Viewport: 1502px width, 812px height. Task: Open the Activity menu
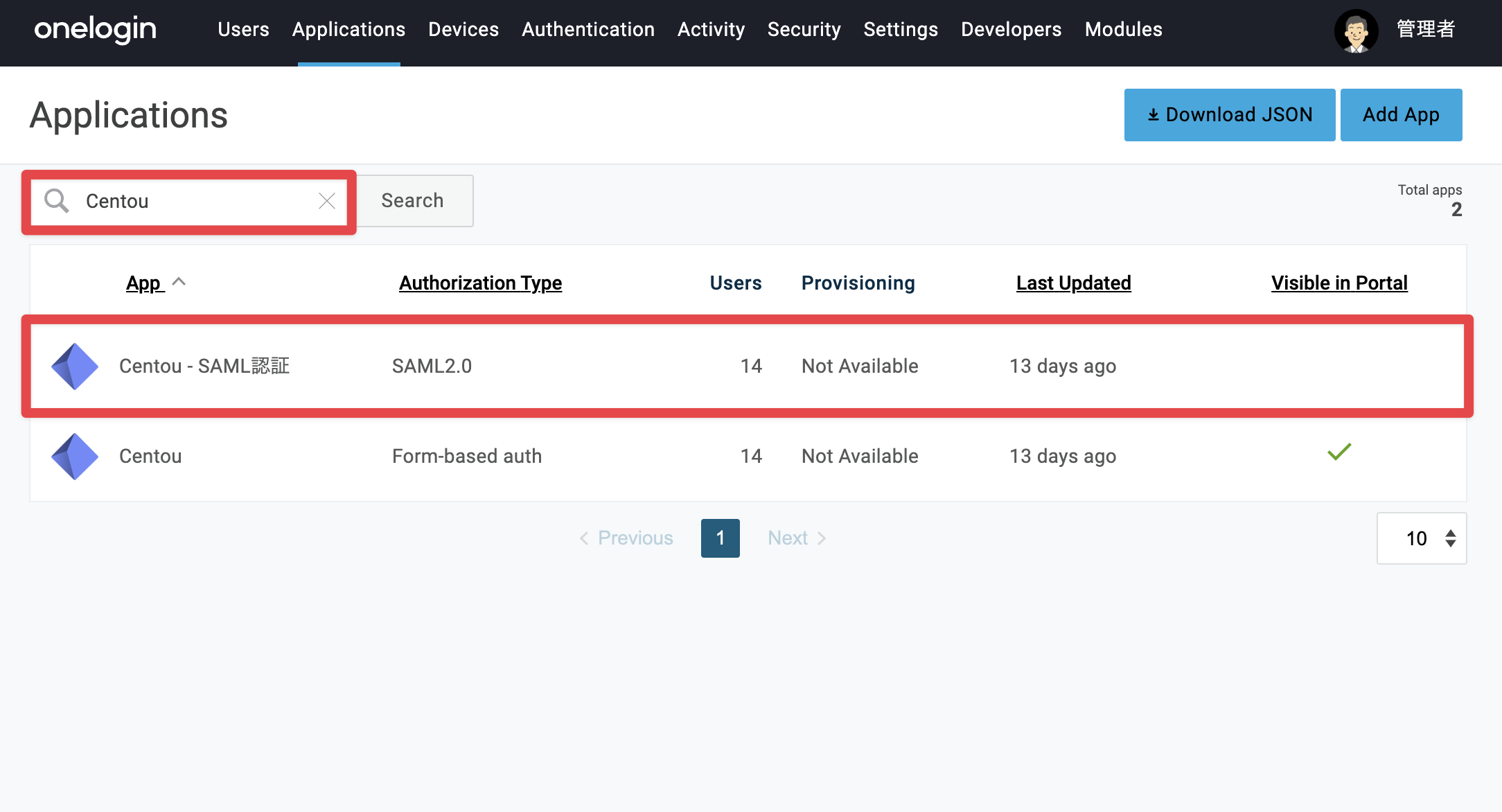tap(711, 29)
